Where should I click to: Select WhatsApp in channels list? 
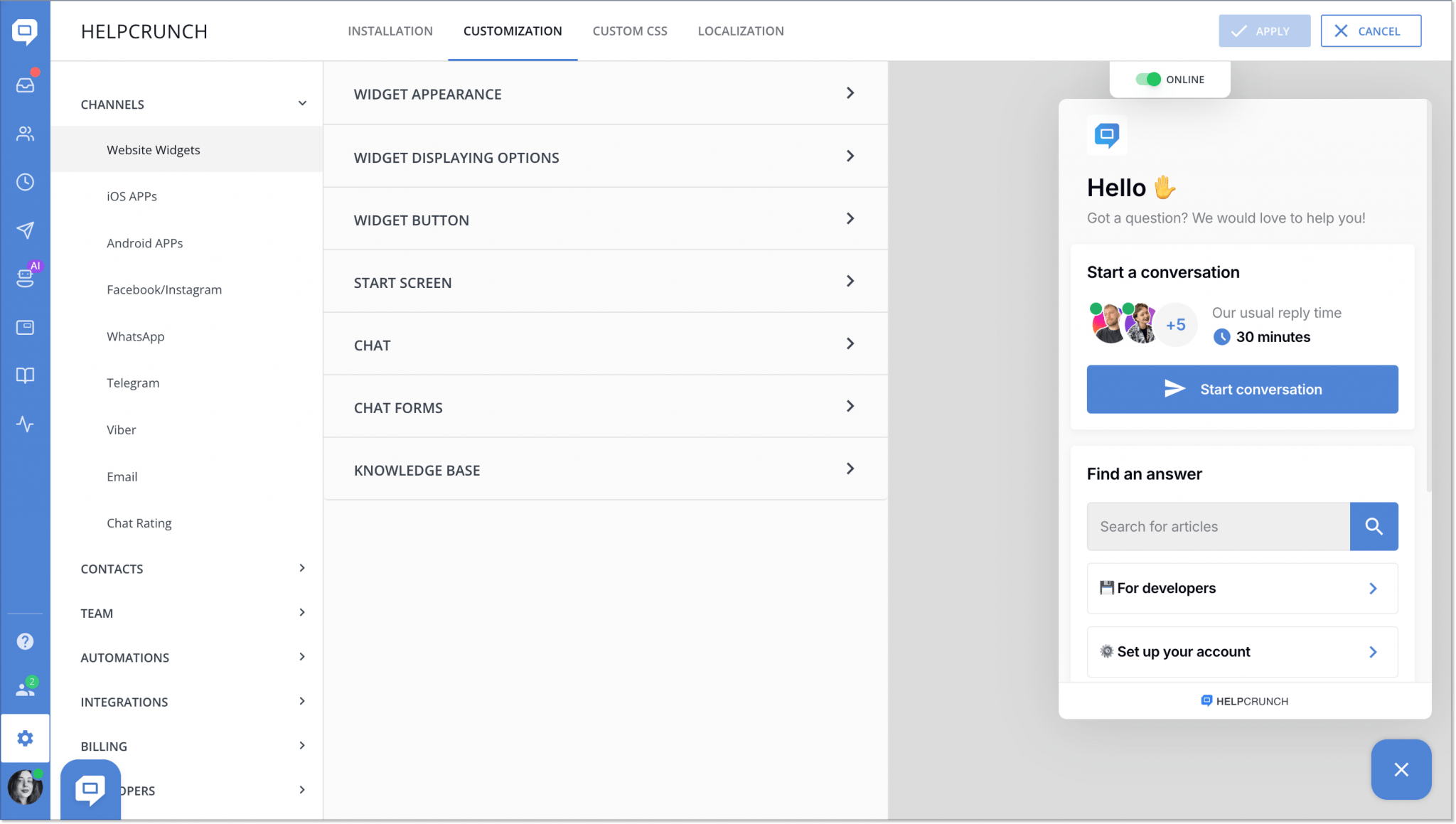coord(135,336)
